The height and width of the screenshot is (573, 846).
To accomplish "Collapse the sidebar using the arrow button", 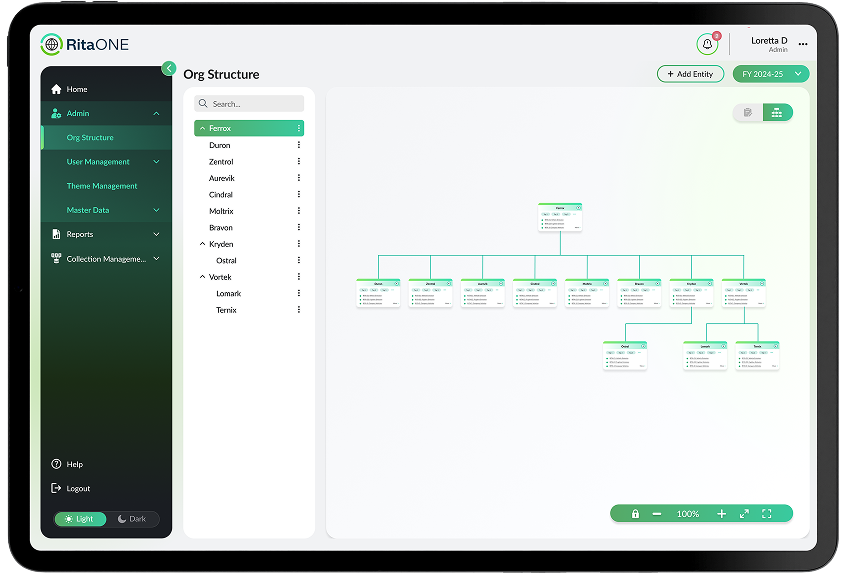I will tap(169, 68).
